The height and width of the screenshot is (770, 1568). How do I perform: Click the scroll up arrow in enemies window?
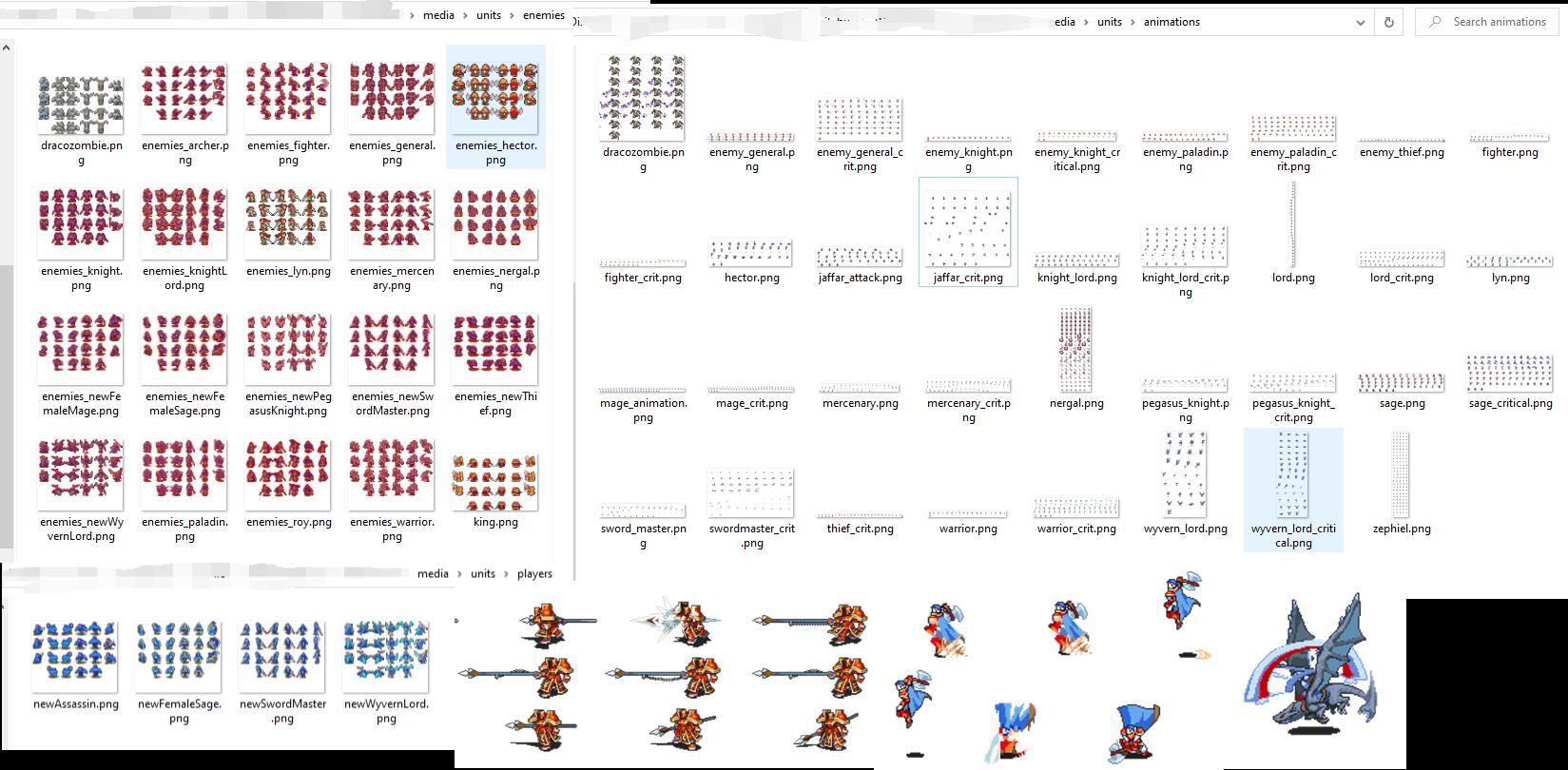(7, 48)
